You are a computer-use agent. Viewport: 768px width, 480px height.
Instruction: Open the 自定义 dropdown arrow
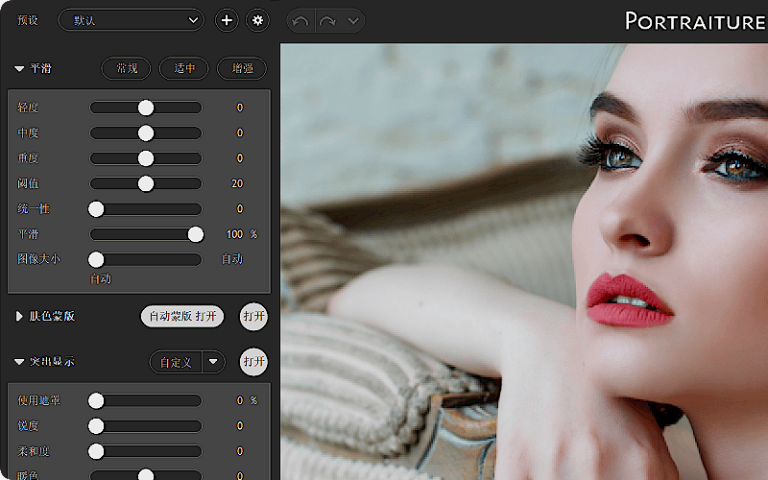tap(213, 362)
